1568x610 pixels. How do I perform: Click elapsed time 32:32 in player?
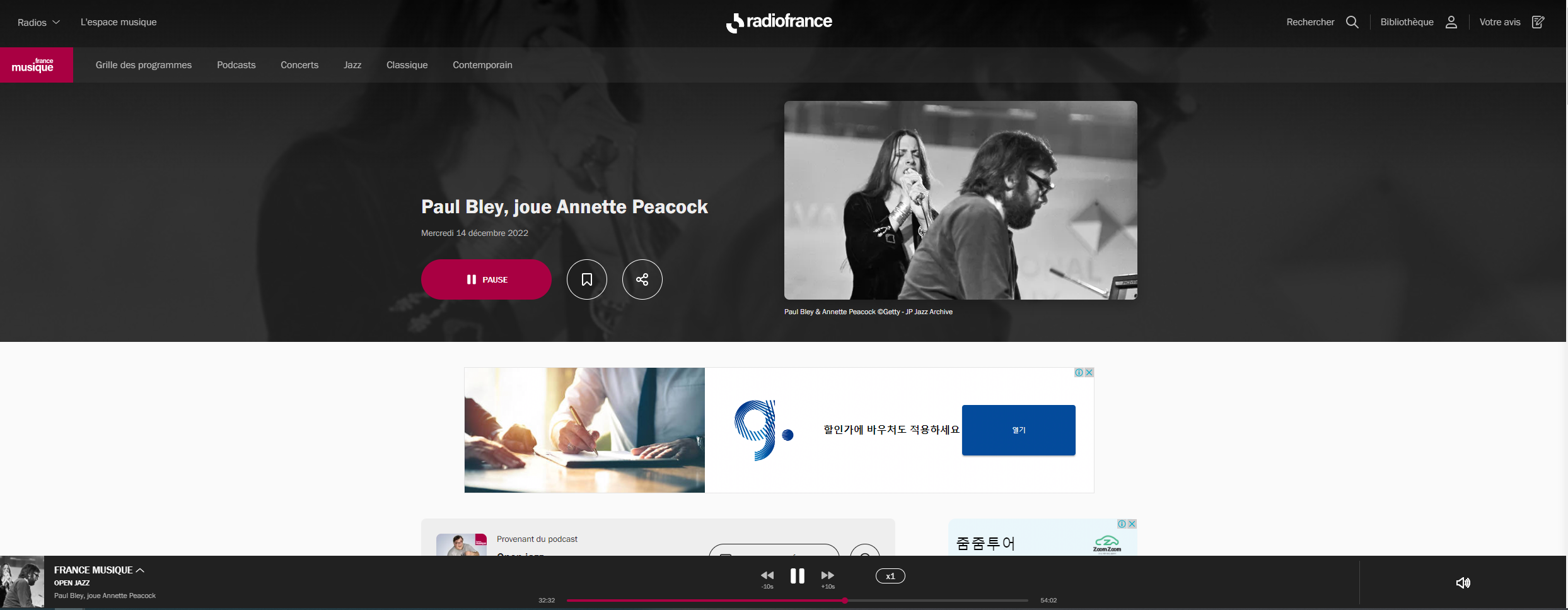point(547,601)
